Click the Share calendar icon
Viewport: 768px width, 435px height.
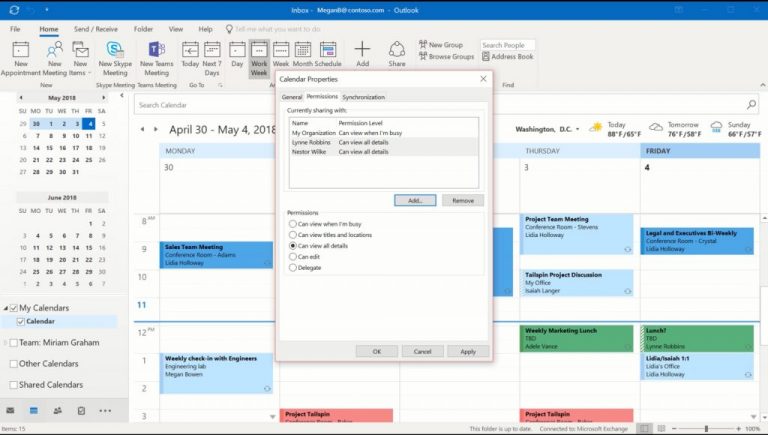[x=397, y=49]
